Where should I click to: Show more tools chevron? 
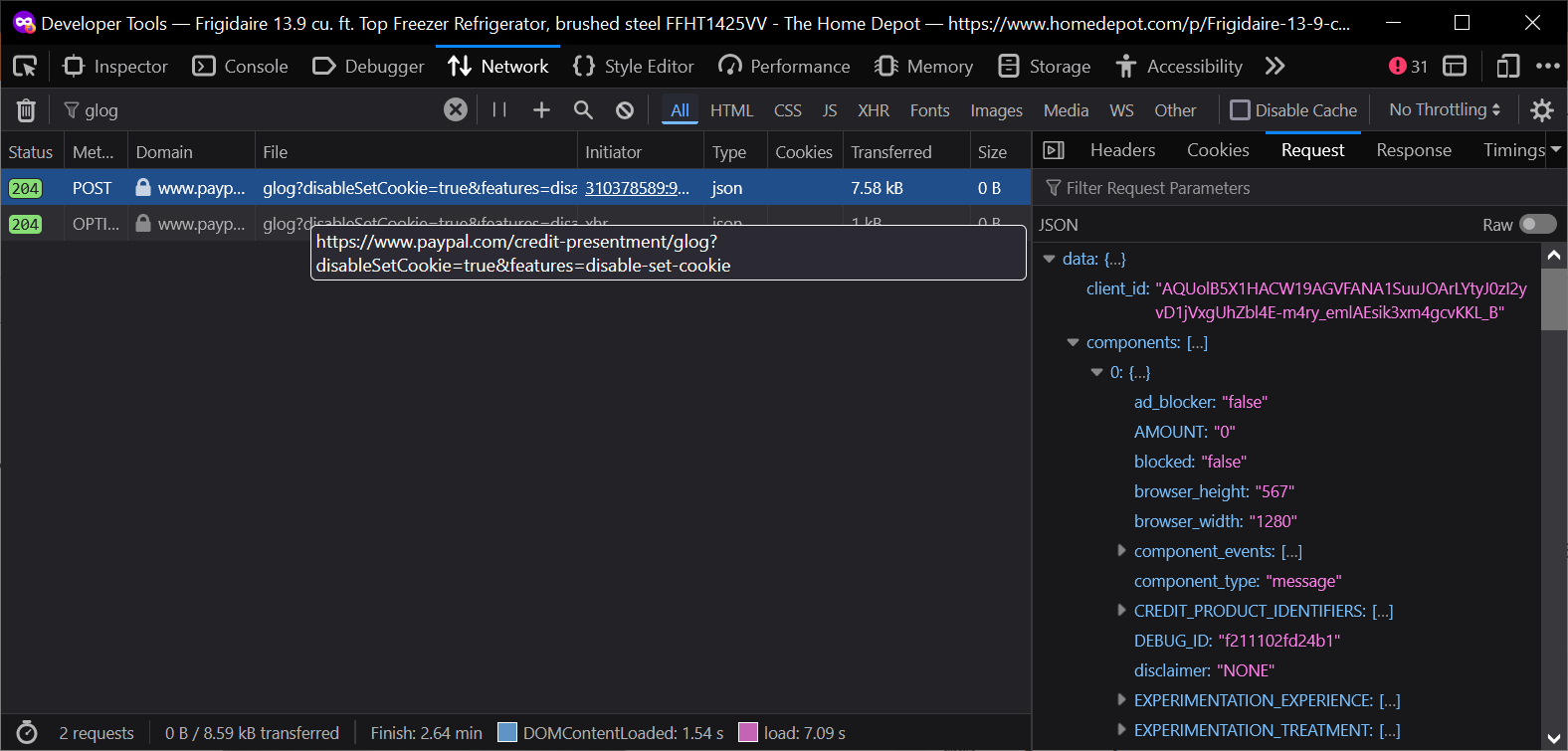1274,67
